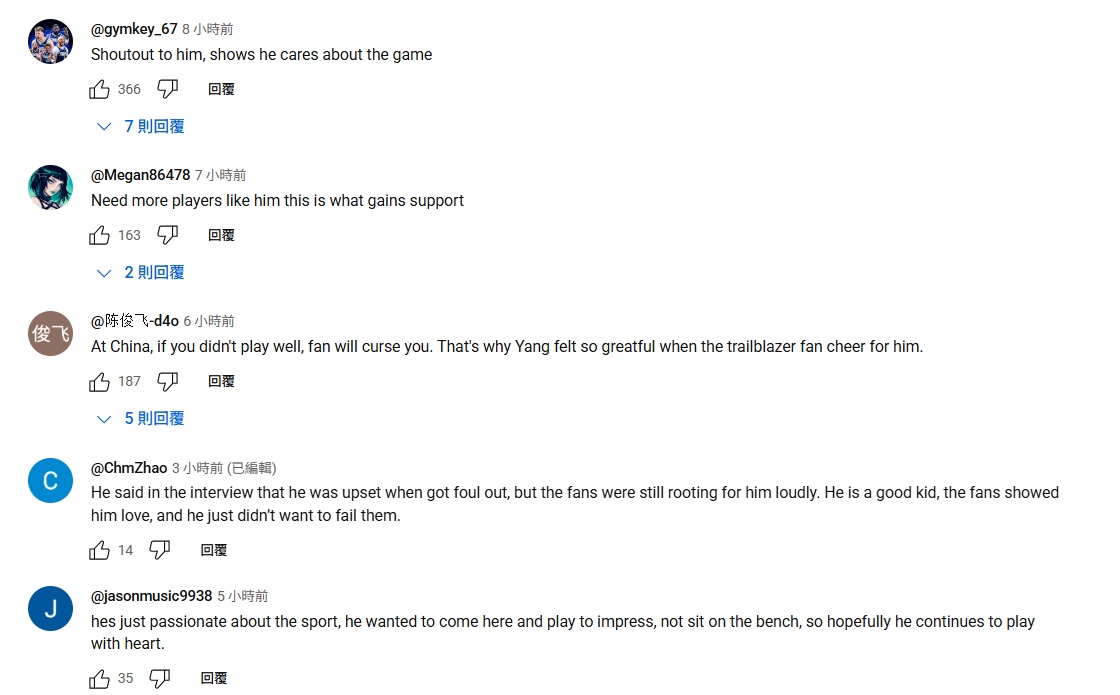Expand the 2 replies under @Megan86478
Viewport: 1120px width, 695px height.
(141, 273)
